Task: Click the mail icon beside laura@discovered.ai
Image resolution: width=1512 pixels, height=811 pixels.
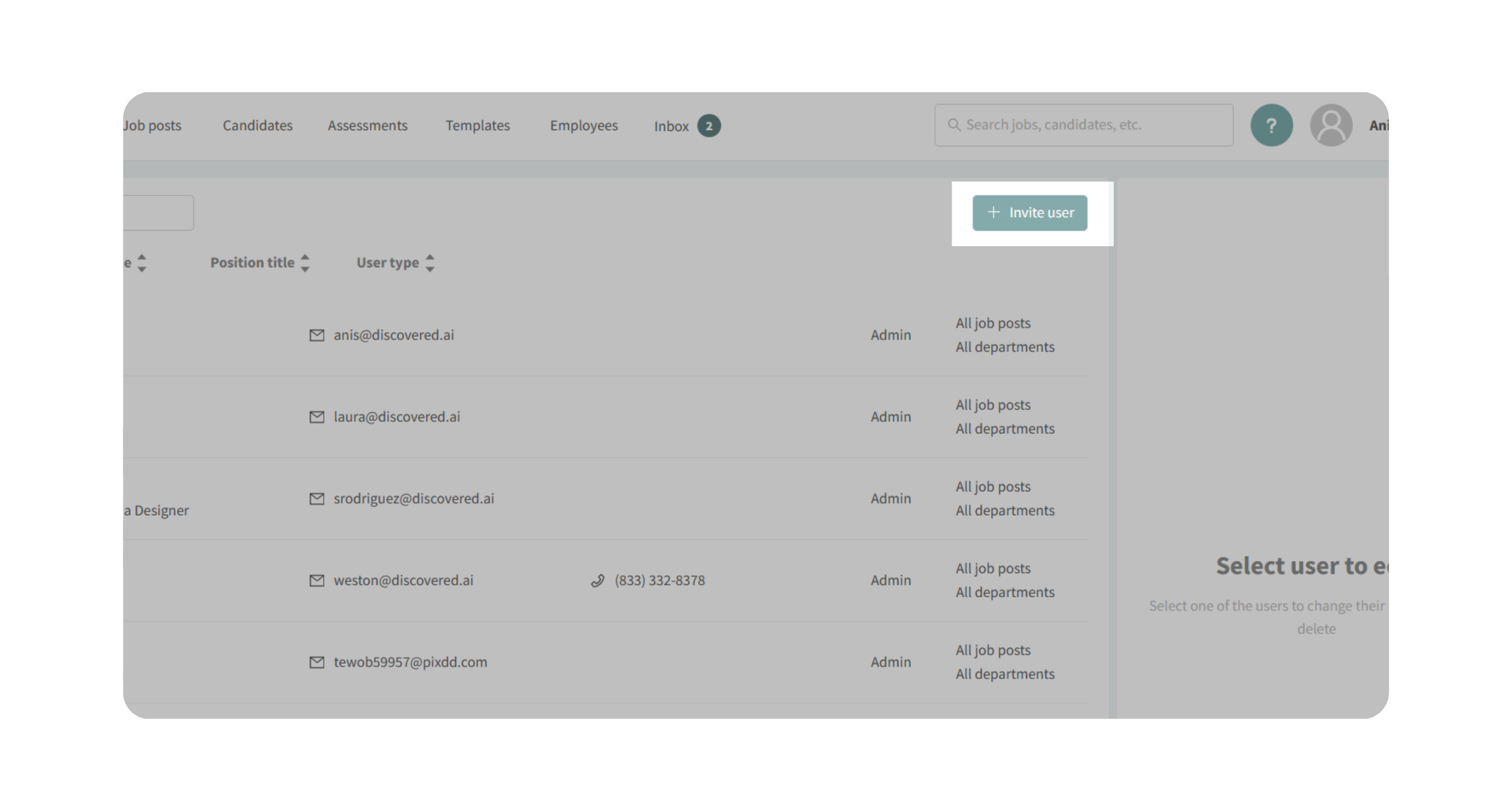Action: coord(317,417)
